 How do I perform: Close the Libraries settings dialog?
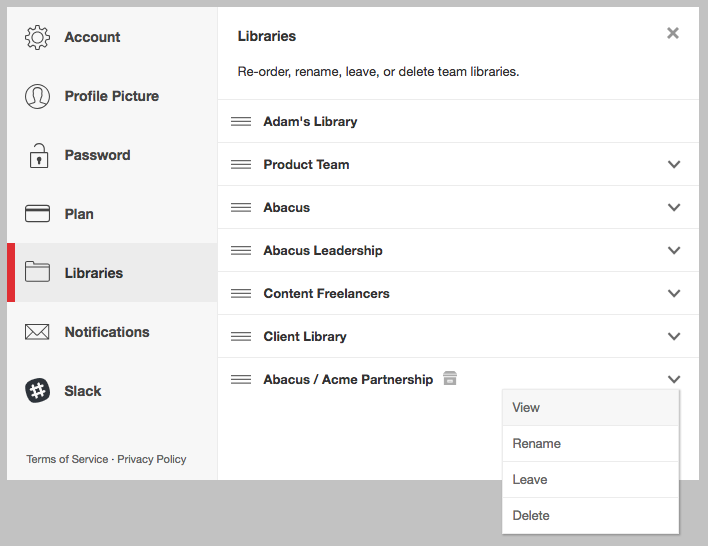(673, 33)
